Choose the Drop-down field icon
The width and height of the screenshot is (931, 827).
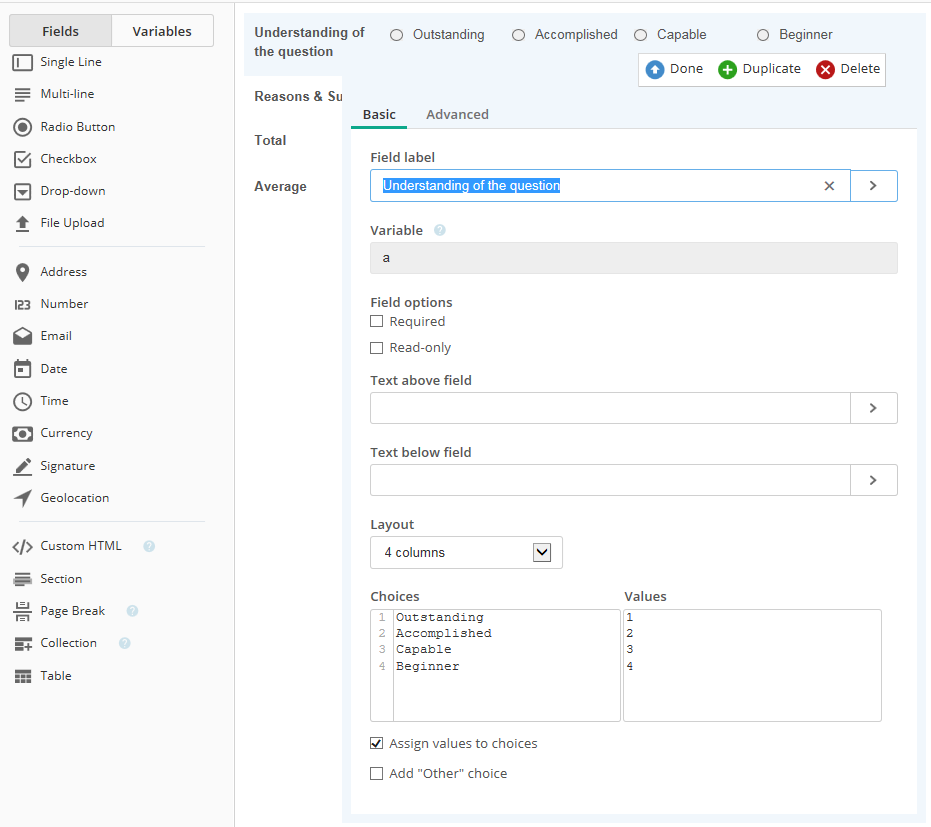(23, 192)
